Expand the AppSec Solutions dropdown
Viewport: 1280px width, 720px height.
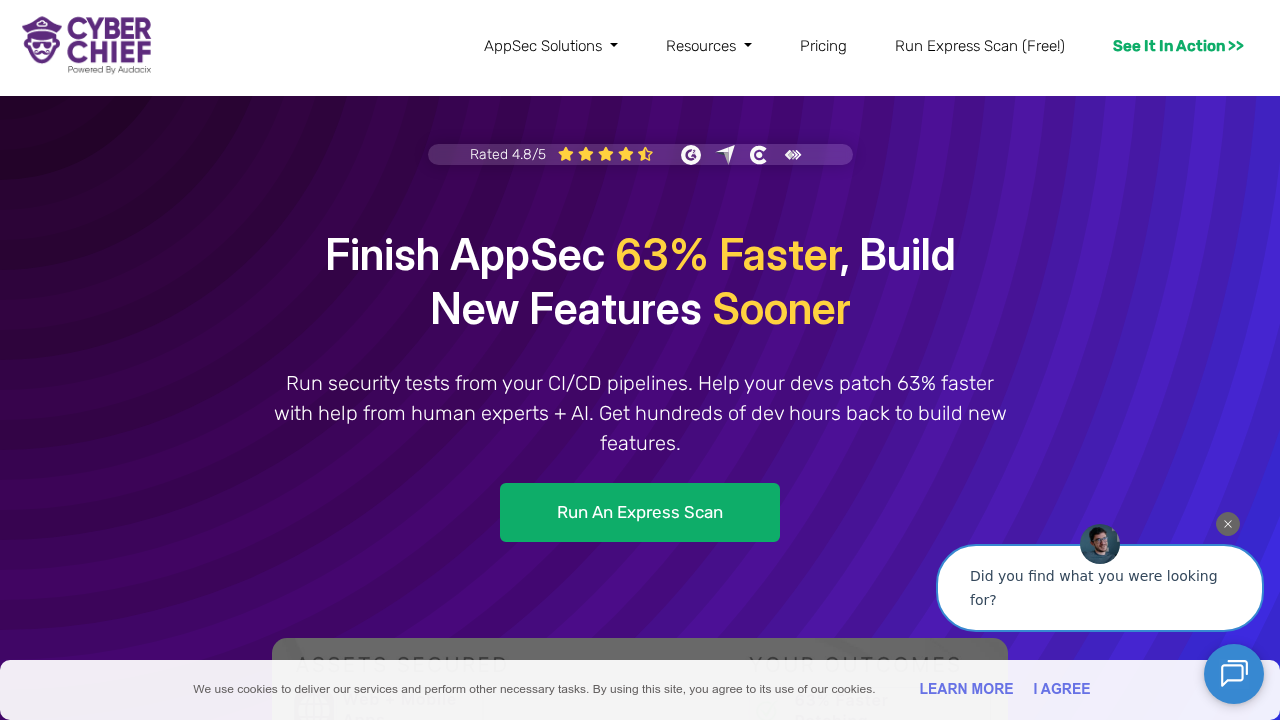(551, 46)
